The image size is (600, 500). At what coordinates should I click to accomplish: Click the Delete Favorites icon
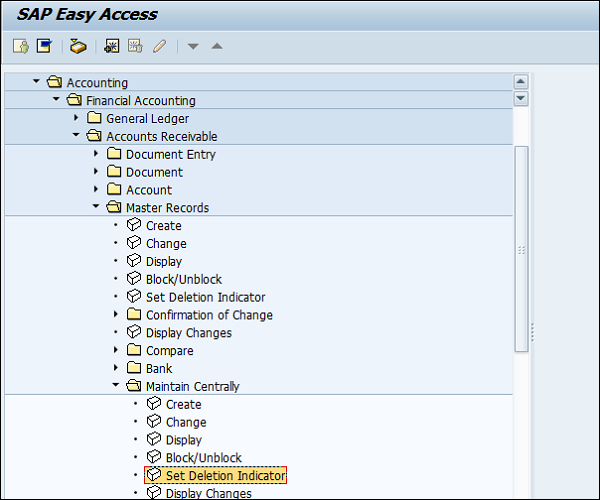click(x=135, y=46)
